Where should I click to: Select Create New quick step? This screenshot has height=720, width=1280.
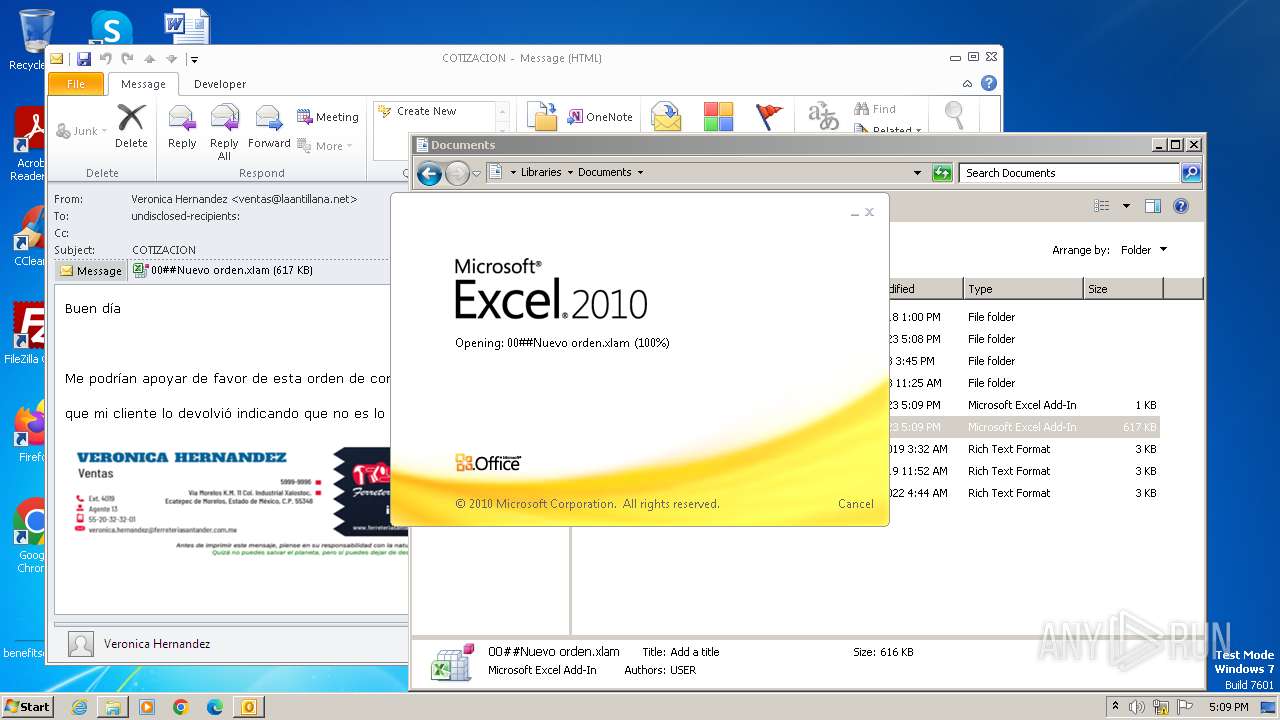coord(435,111)
